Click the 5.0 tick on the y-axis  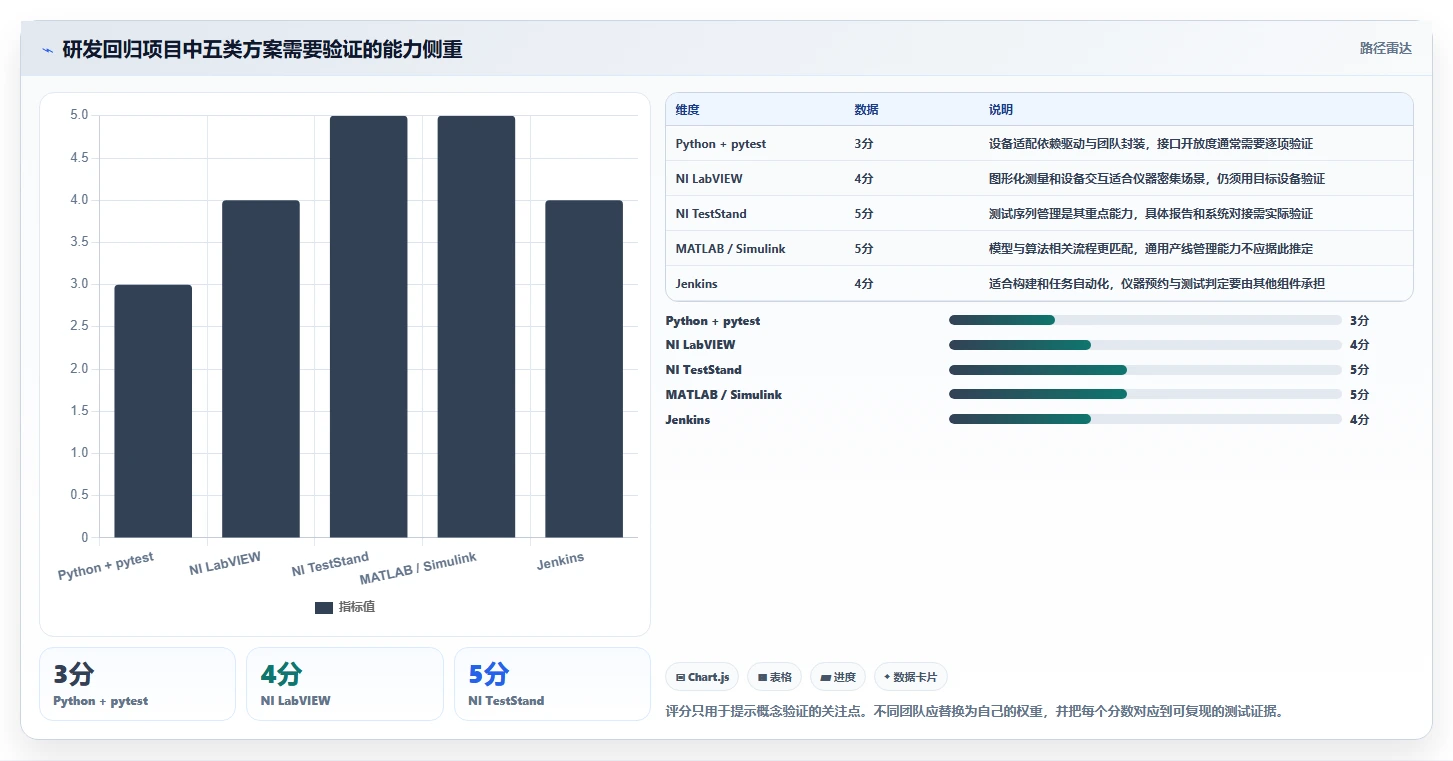pyautogui.click(x=78, y=116)
